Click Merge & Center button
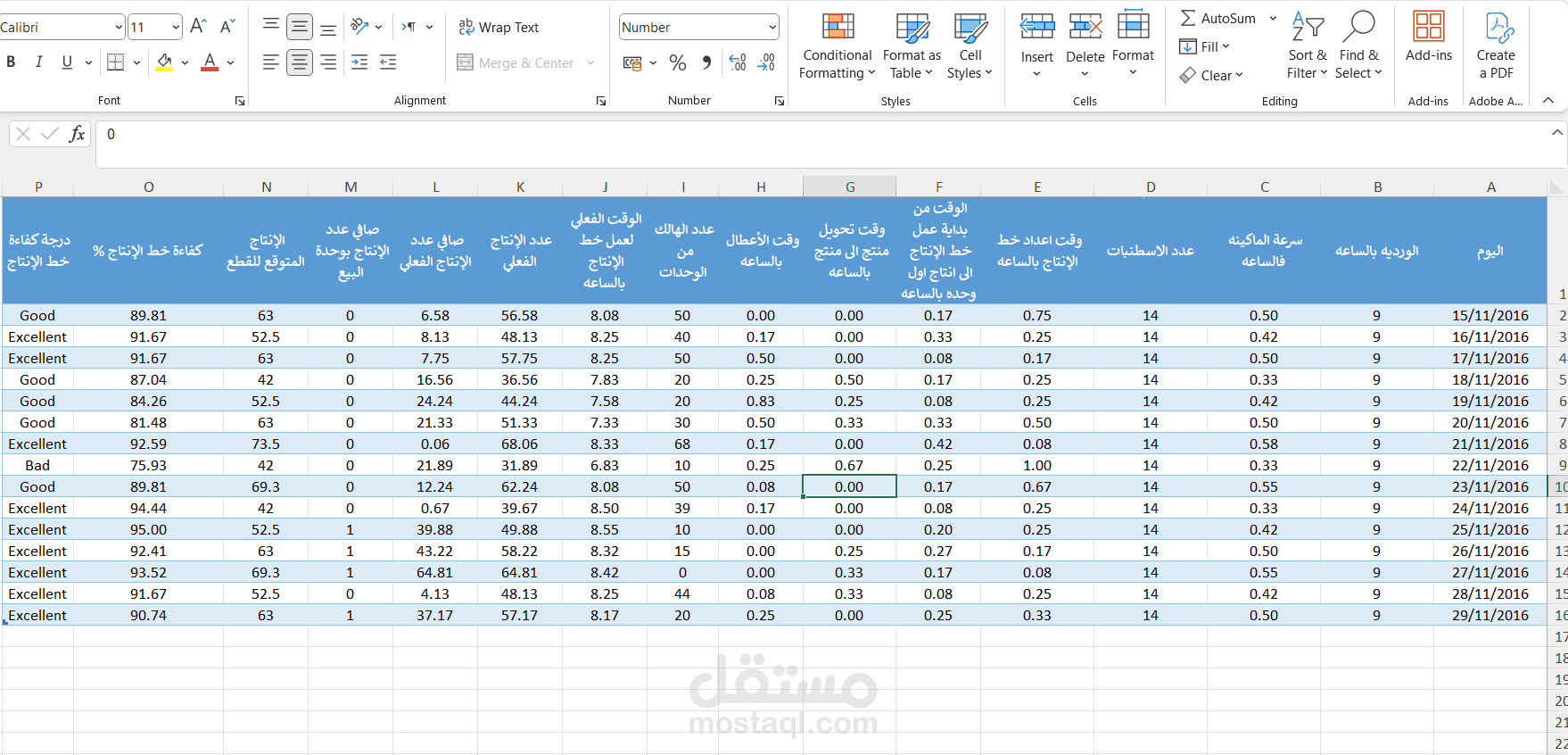Screen dimensions: 1568x755 tap(516, 62)
